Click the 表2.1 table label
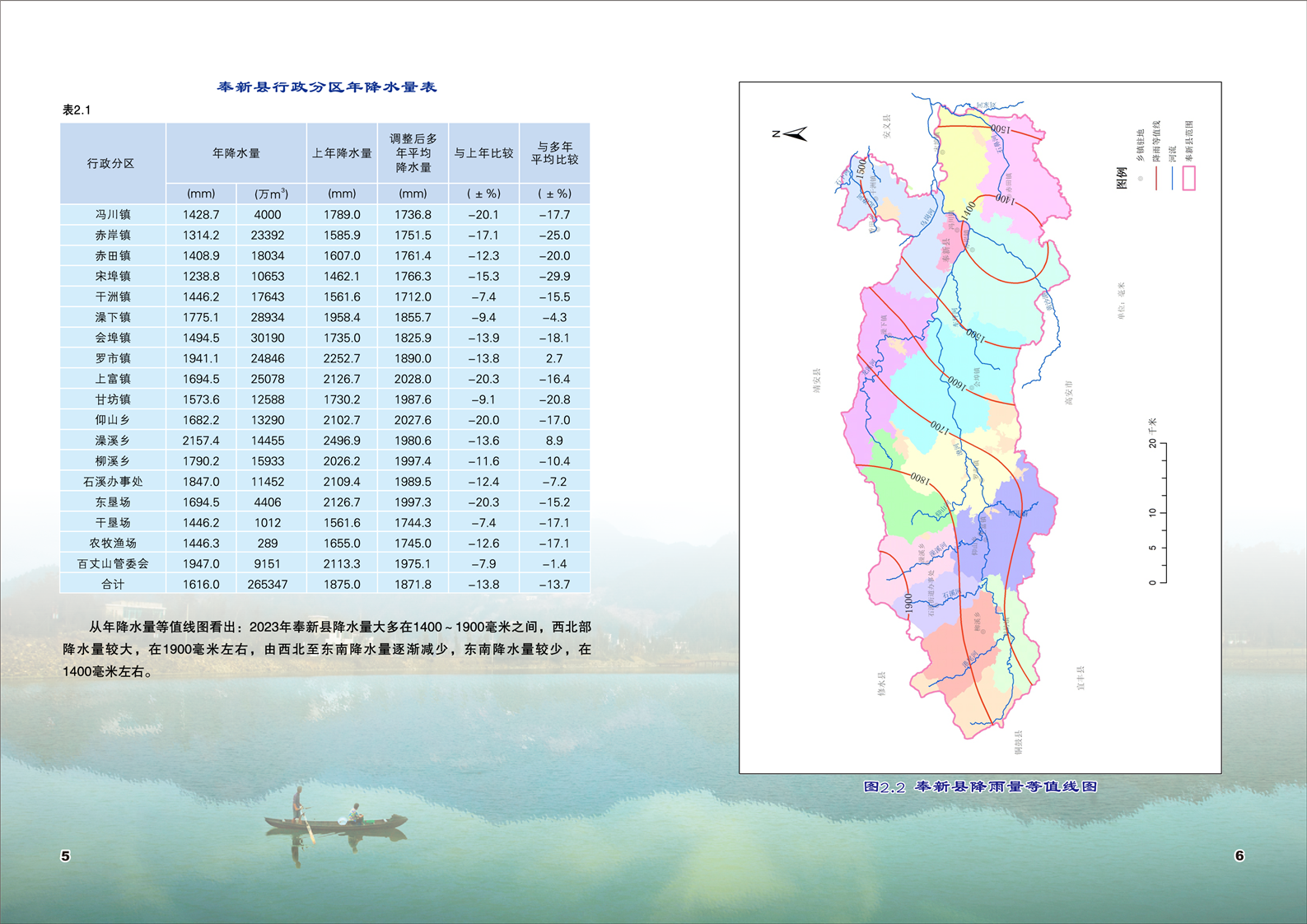 (77, 110)
